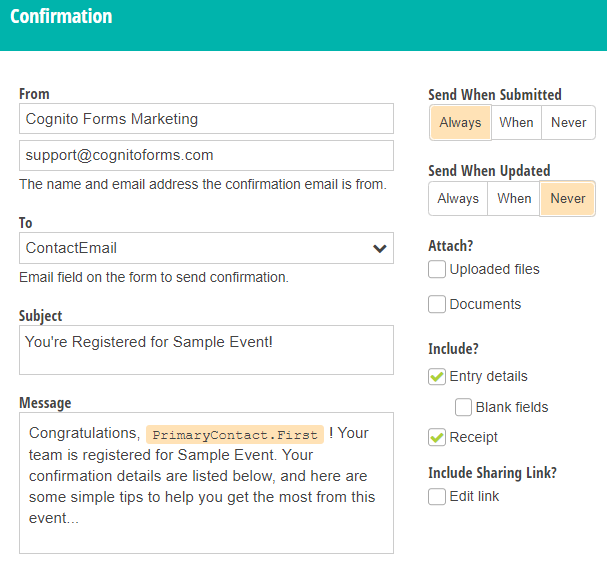Set Send When Updated to When

point(514,199)
